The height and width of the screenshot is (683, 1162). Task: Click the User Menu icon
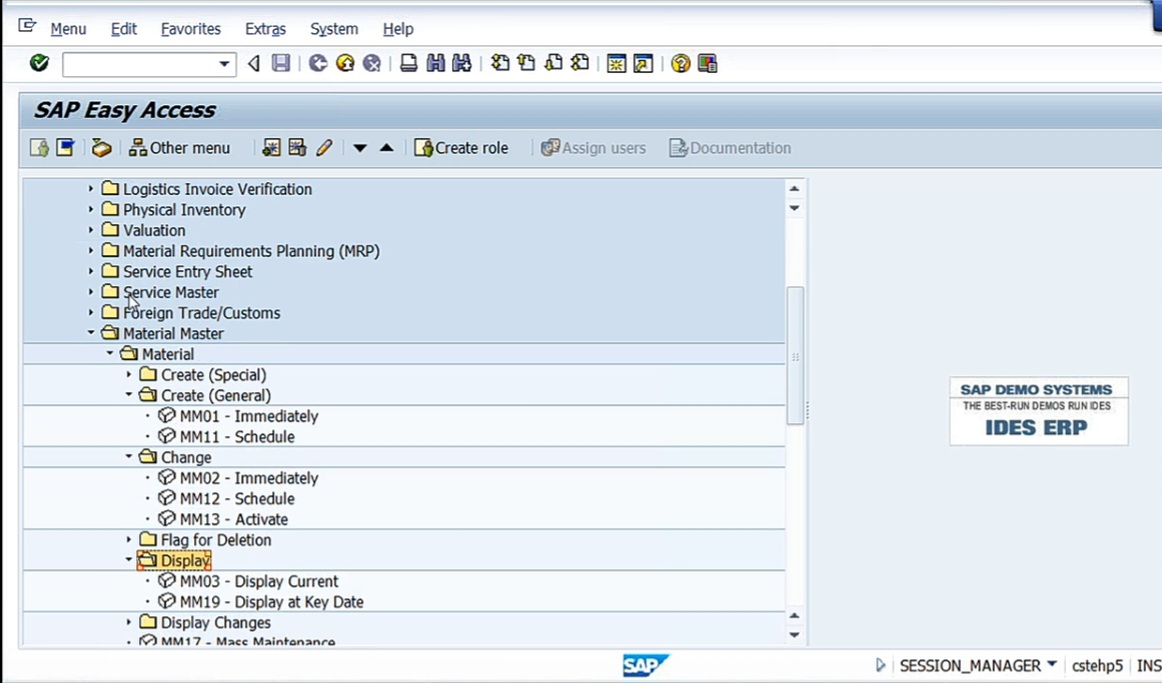click(39, 147)
